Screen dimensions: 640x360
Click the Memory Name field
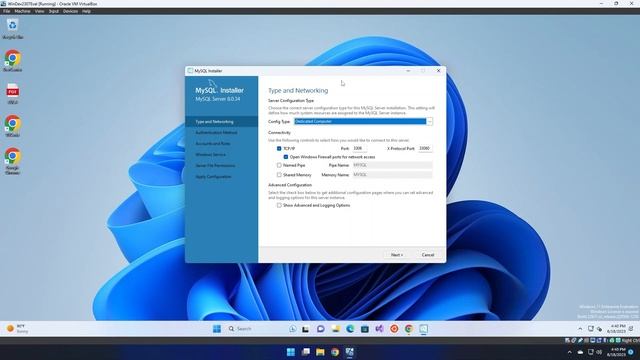[392, 175]
